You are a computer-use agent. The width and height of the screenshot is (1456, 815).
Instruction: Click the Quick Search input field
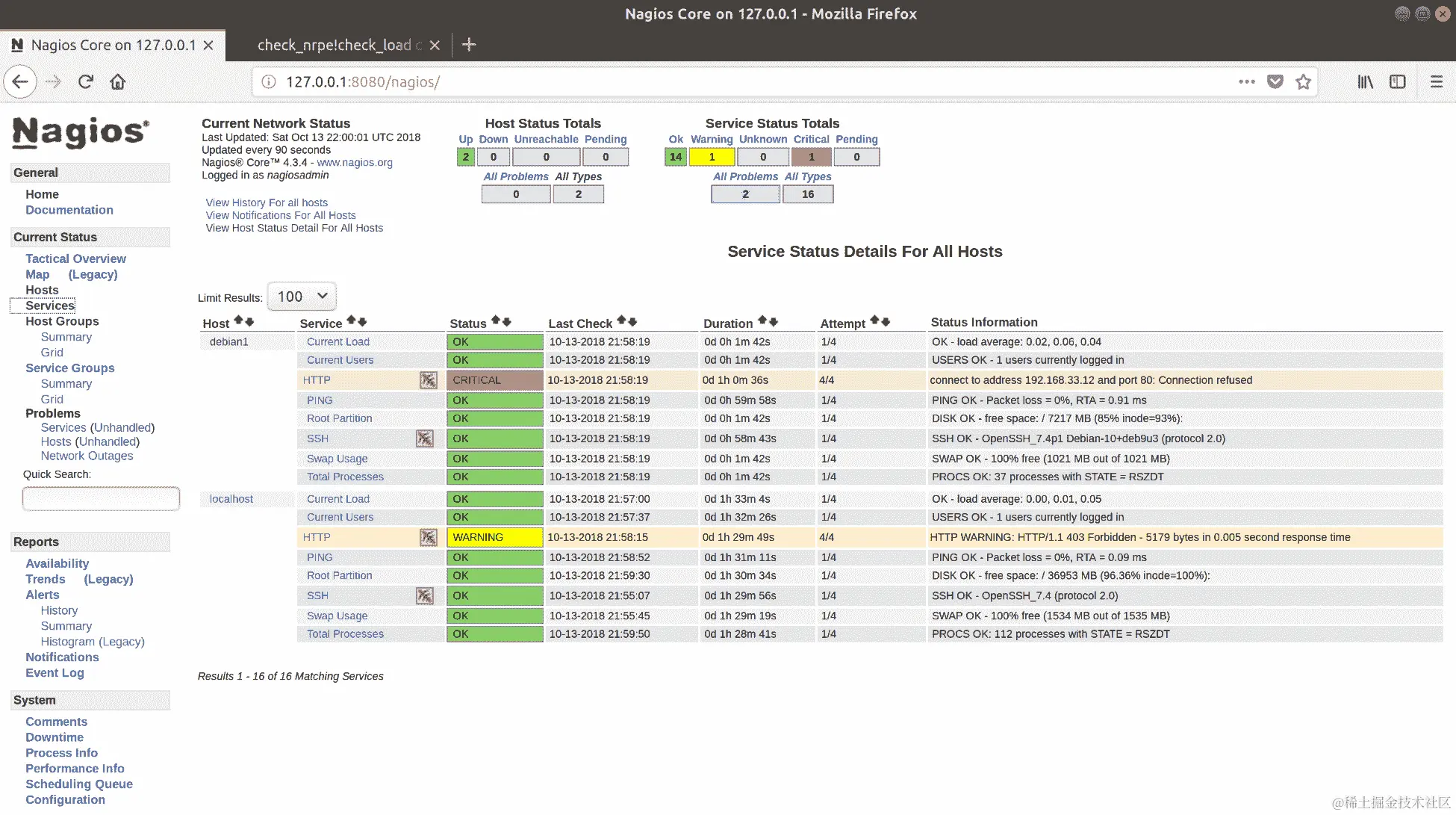coord(101,498)
